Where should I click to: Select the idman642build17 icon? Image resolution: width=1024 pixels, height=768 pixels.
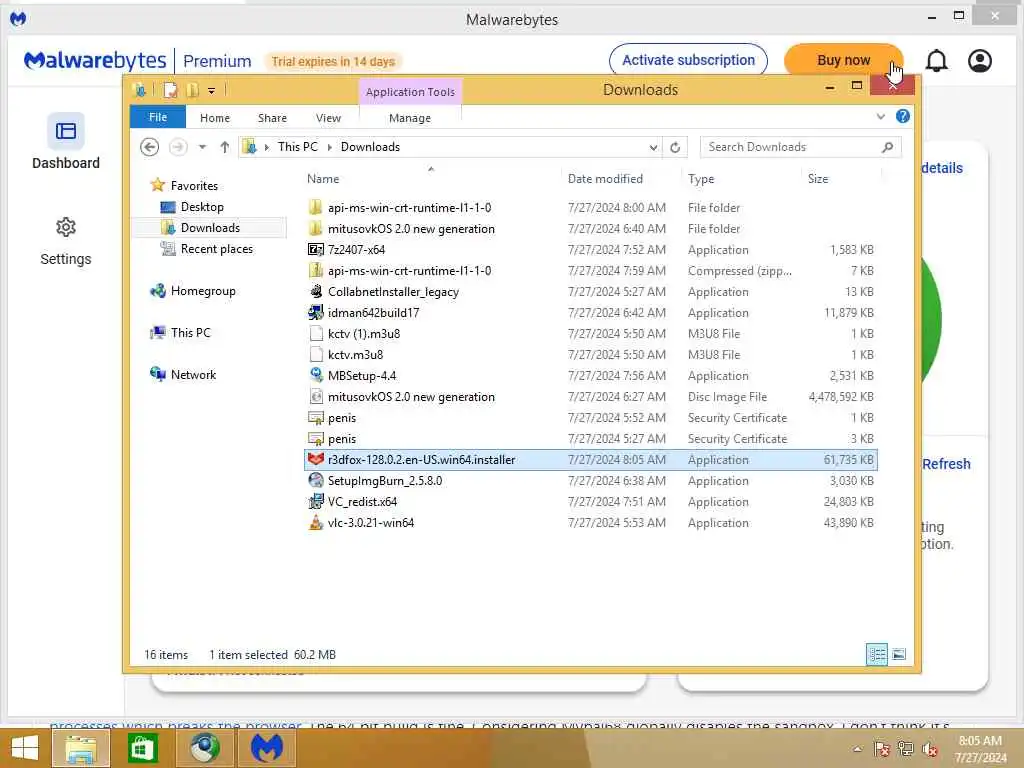pos(315,312)
